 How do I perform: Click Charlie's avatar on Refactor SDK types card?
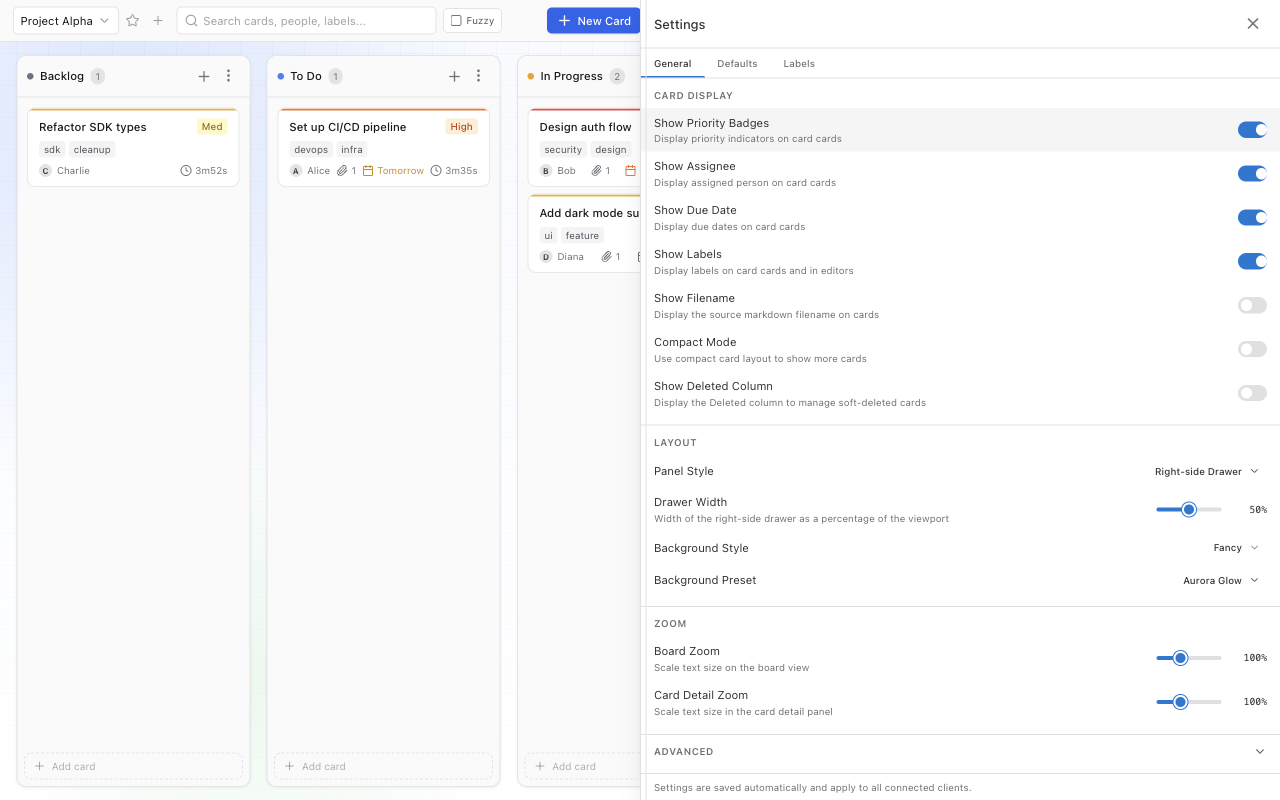point(45,170)
